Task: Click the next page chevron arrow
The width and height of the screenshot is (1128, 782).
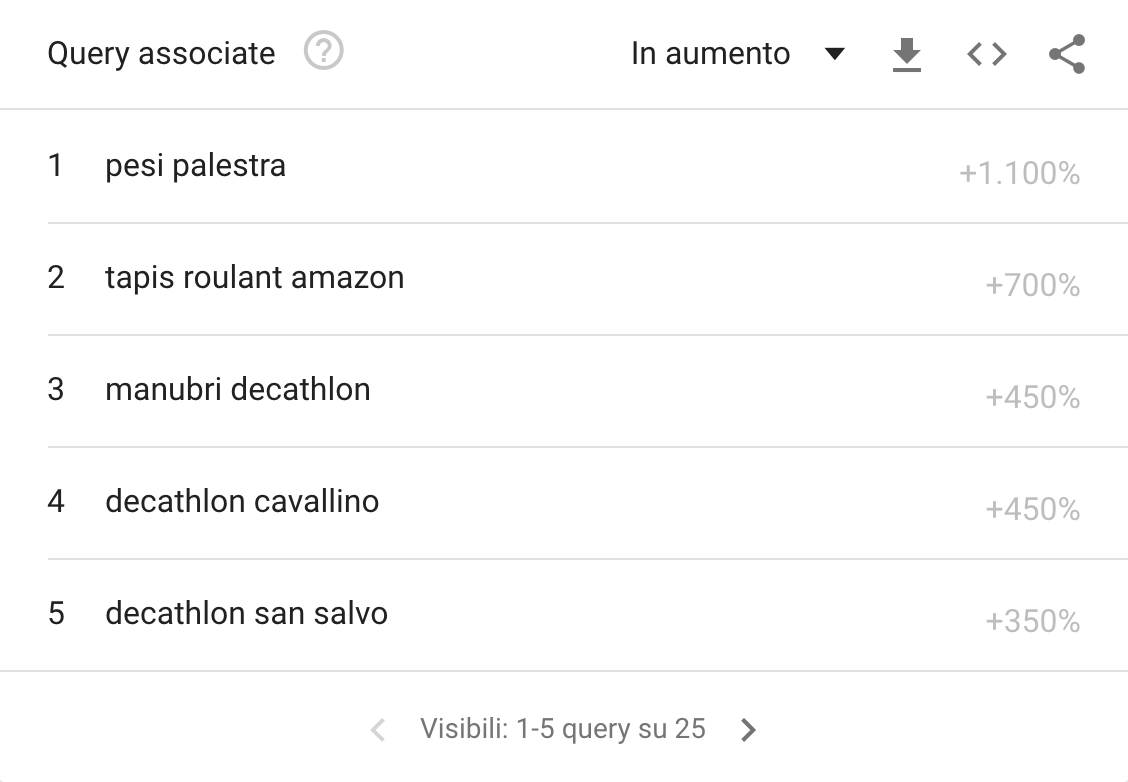Action: [x=748, y=730]
